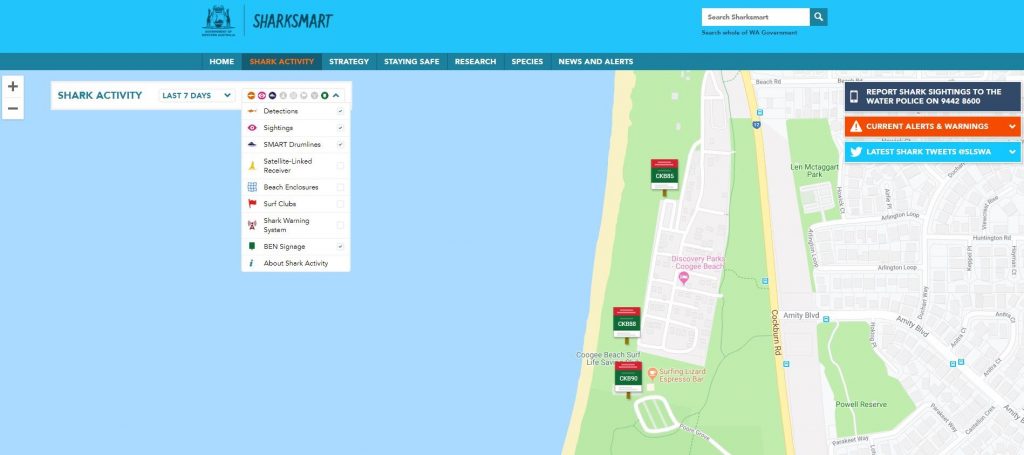
Task: Expand Current Alerts & Warnings chevron
Action: [x=1012, y=127]
